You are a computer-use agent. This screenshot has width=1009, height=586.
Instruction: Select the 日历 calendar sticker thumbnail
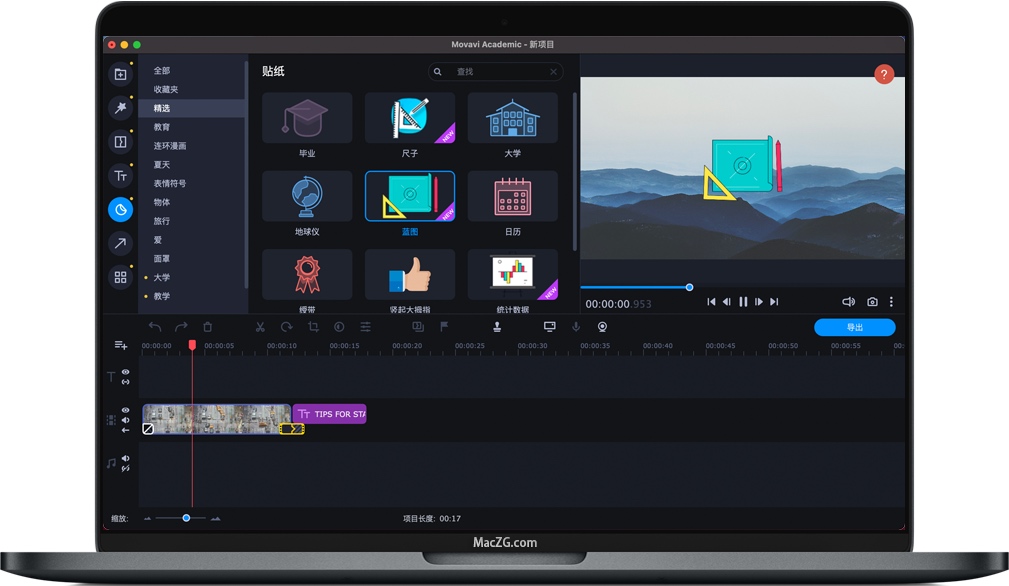(513, 196)
